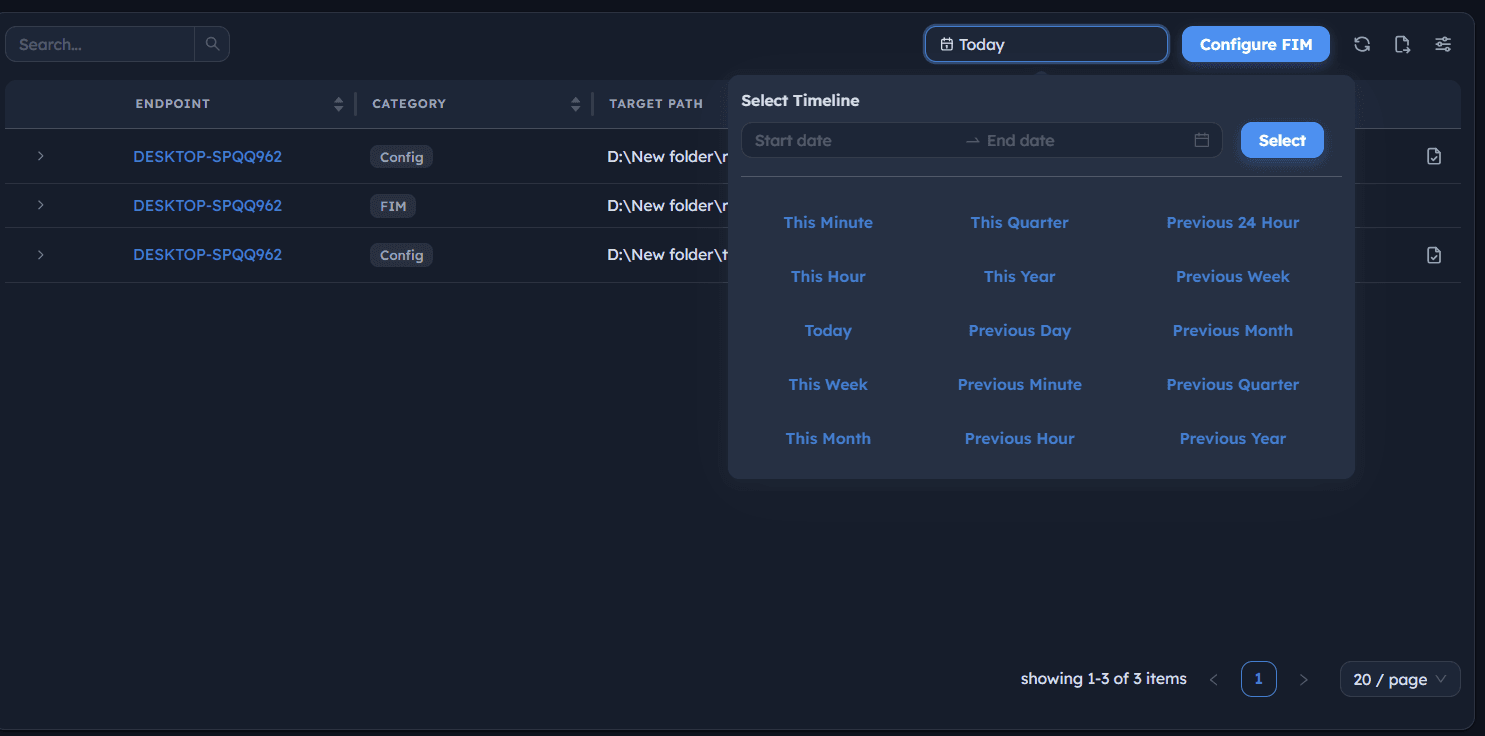Image resolution: width=1485 pixels, height=736 pixels.
Task: Click the FIM category tag
Action: 393,206
